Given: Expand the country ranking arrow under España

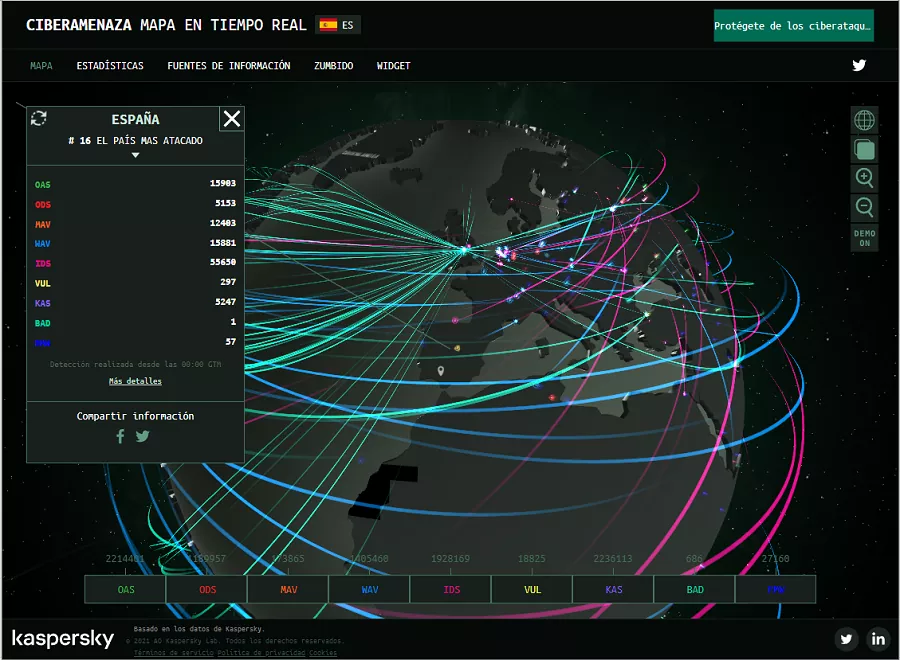Looking at the screenshot, I should click(135, 156).
